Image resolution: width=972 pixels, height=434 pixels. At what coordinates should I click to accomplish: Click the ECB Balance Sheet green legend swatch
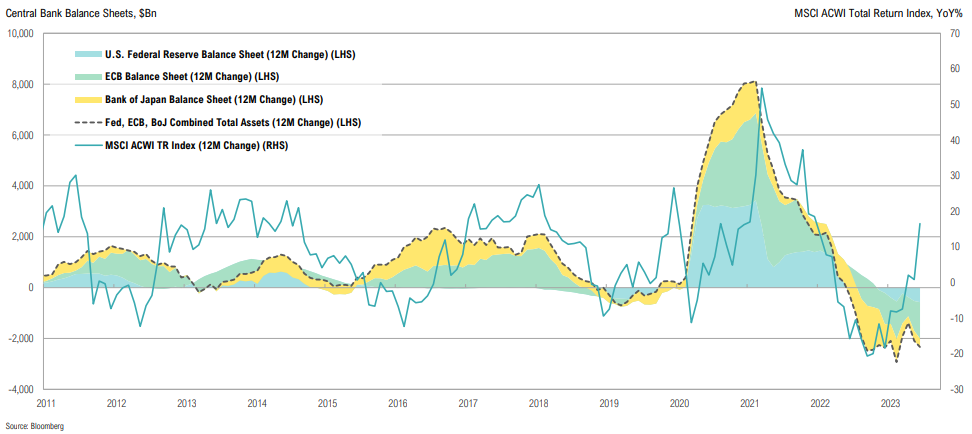pyautogui.click(x=87, y=76)
